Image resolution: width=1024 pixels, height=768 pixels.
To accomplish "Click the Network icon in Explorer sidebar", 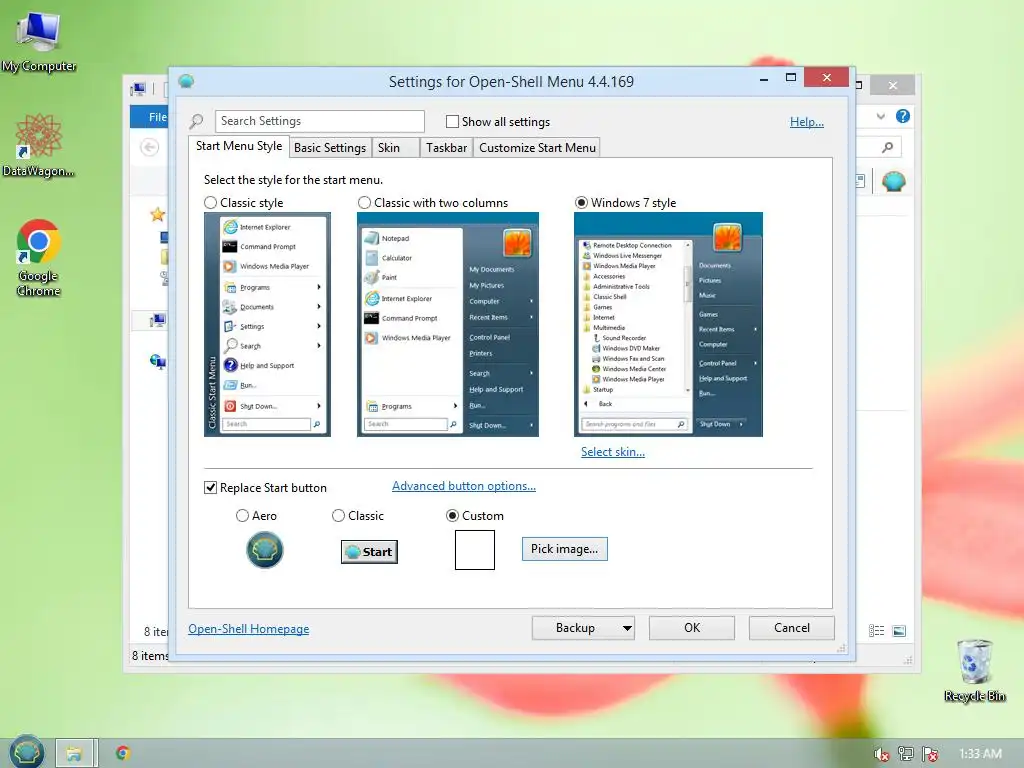I will click(157, 360).
